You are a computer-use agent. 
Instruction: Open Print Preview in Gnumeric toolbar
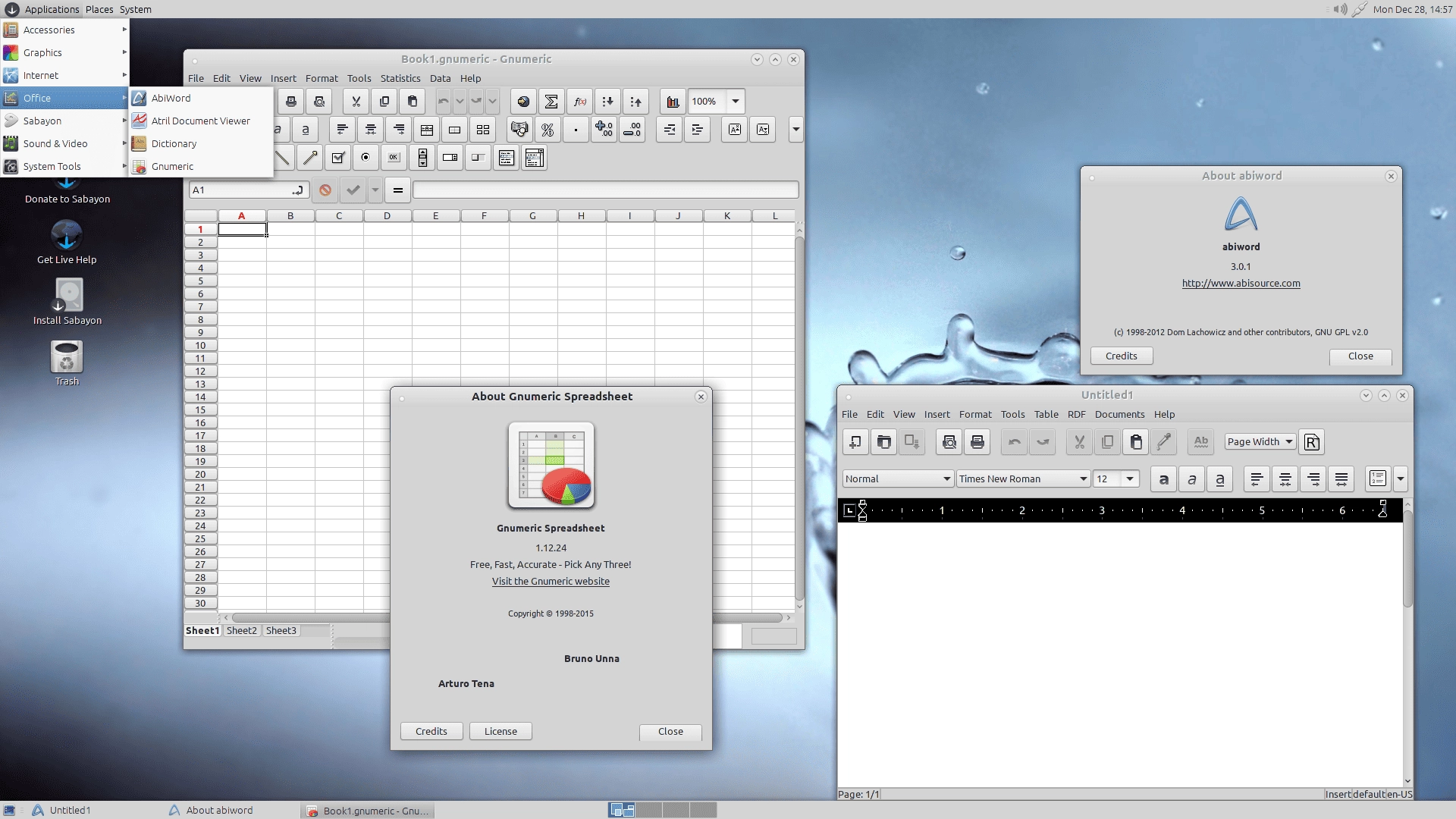tap(319, 102)
